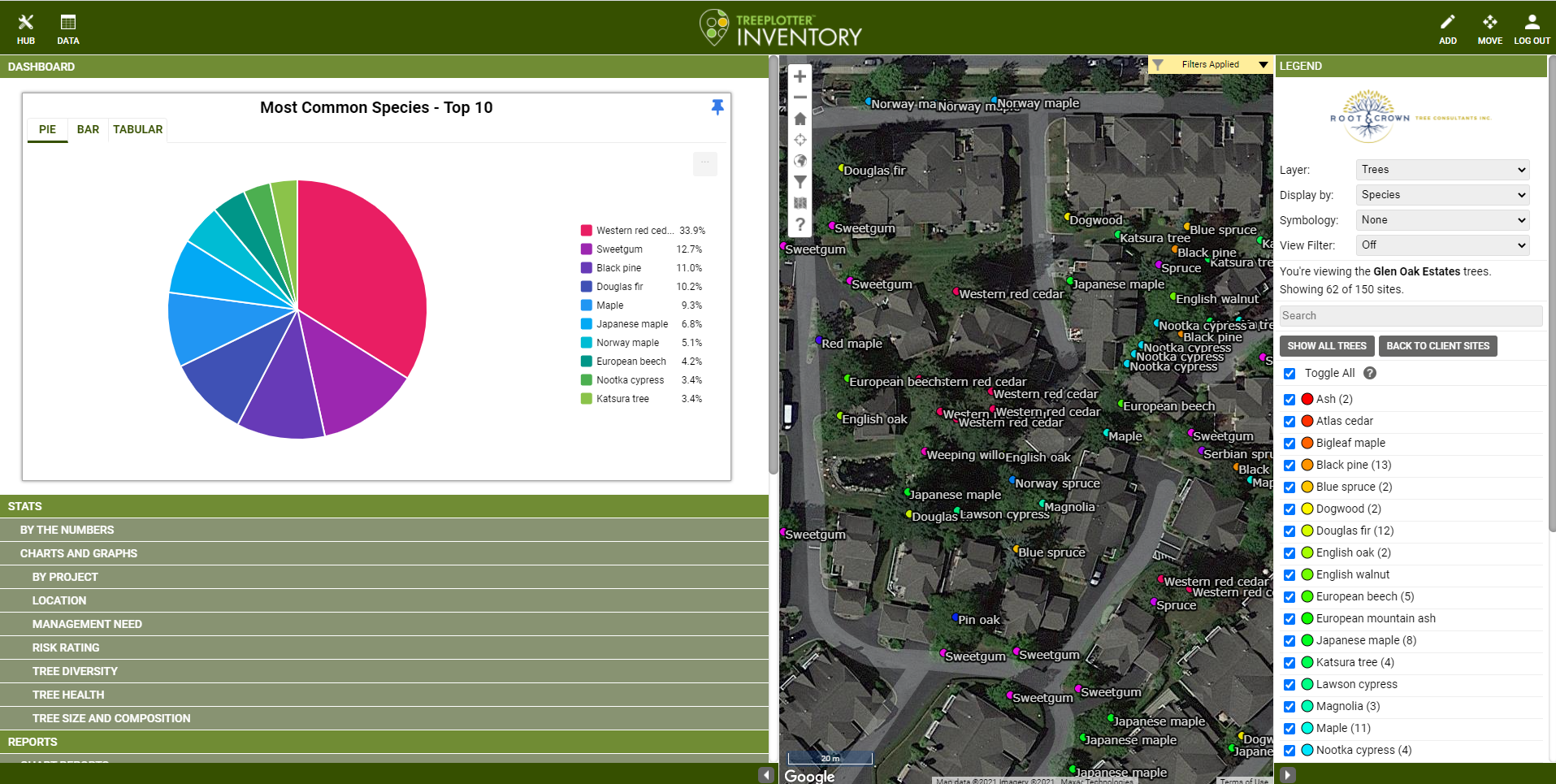This screenshot has height=784, width=1556.
Task: Zoom out on the map
Action: click(800, 97)
